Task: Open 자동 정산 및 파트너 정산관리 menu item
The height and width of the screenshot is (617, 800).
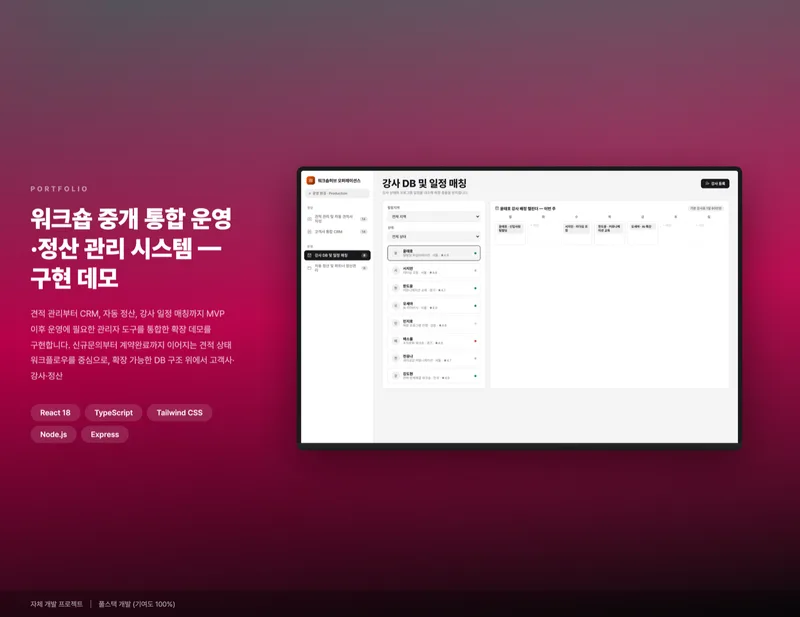Action: [x=337, y=267]
